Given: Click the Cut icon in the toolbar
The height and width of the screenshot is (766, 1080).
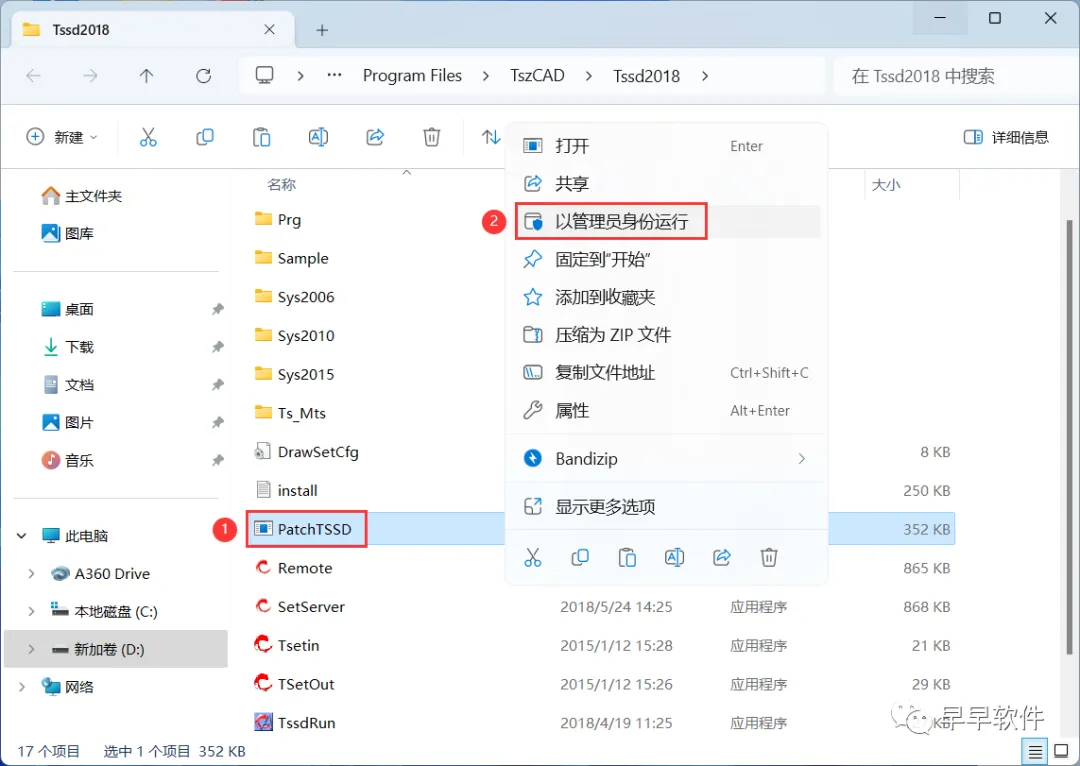Looking at the screenshot, I should (148, 137).
